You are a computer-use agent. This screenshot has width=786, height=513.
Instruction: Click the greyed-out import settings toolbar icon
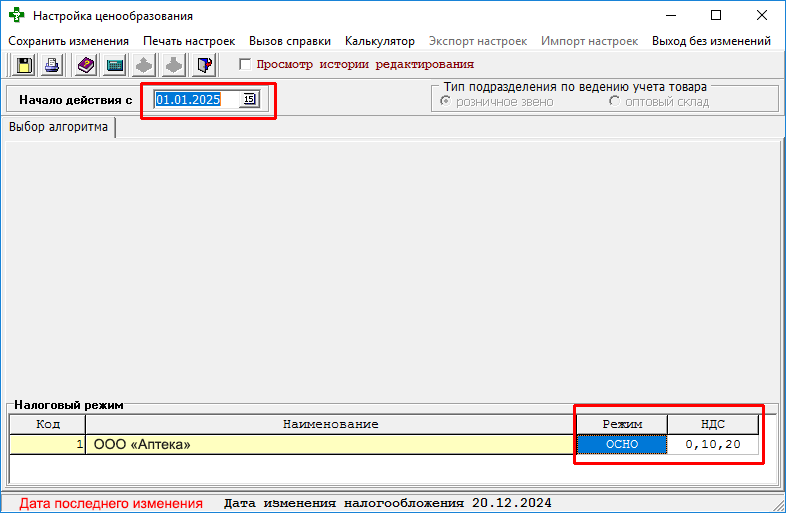[174, 65]
